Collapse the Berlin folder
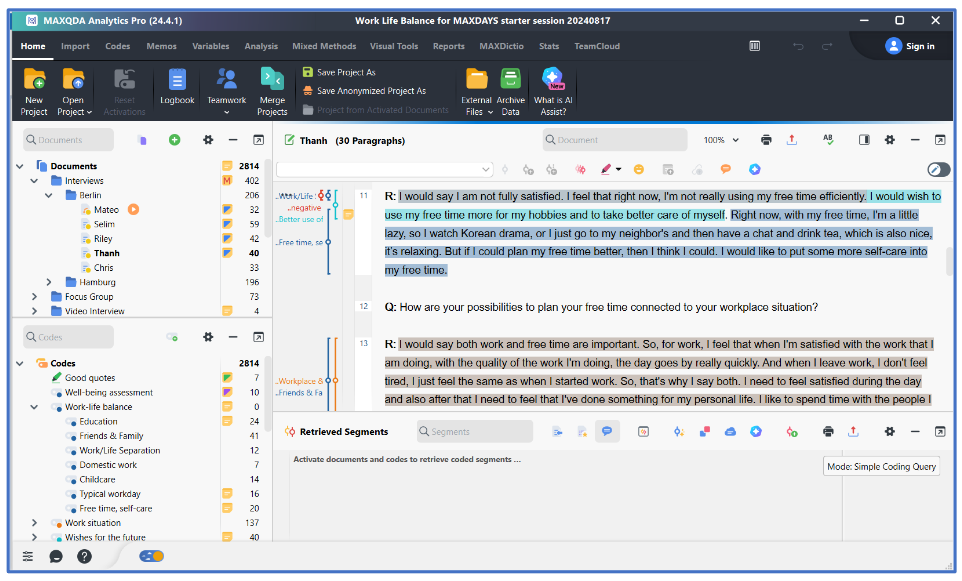The image size is (962, 581). pos(48,195)
